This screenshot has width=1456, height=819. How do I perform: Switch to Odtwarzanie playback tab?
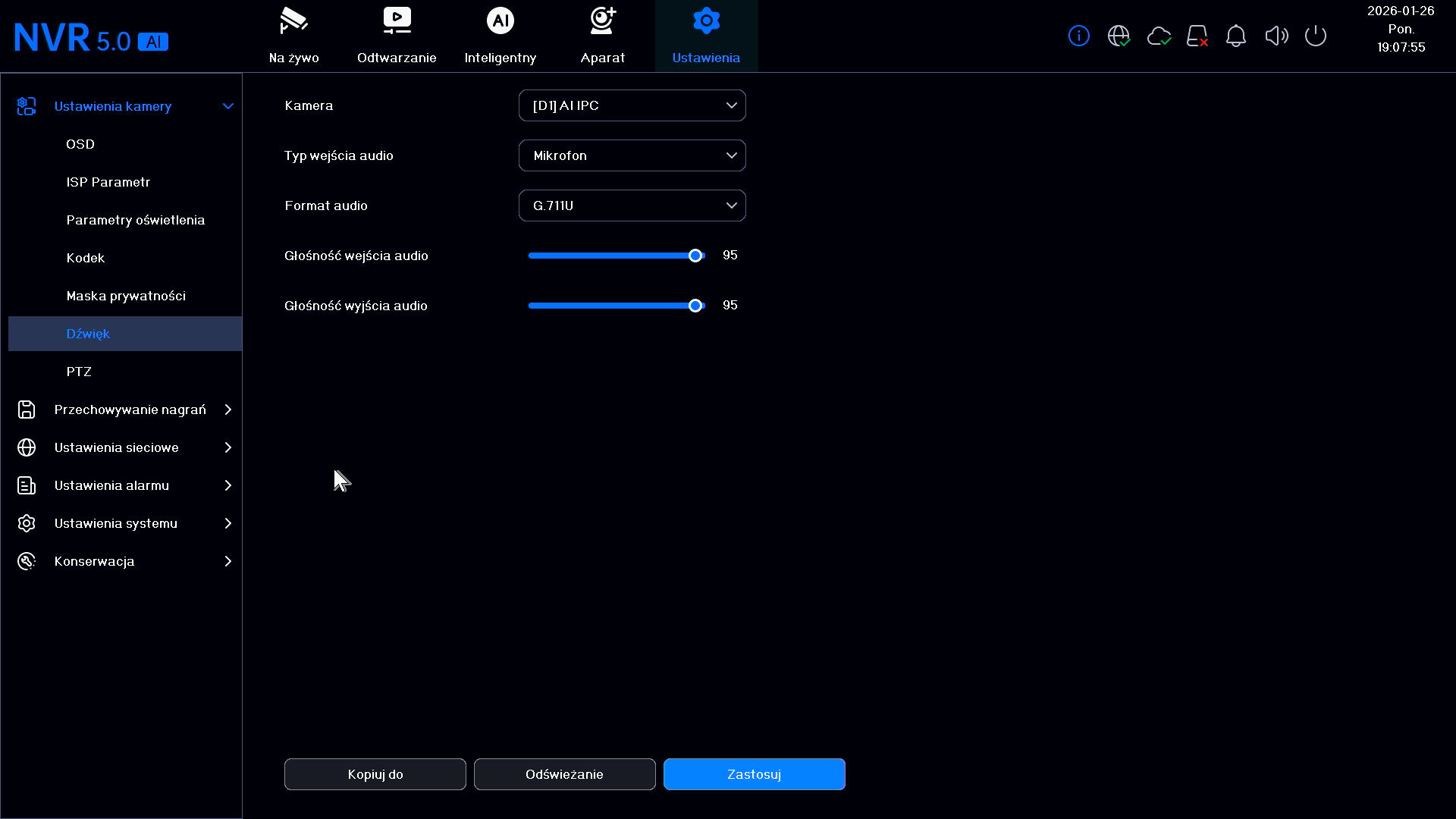pos(397,36)
